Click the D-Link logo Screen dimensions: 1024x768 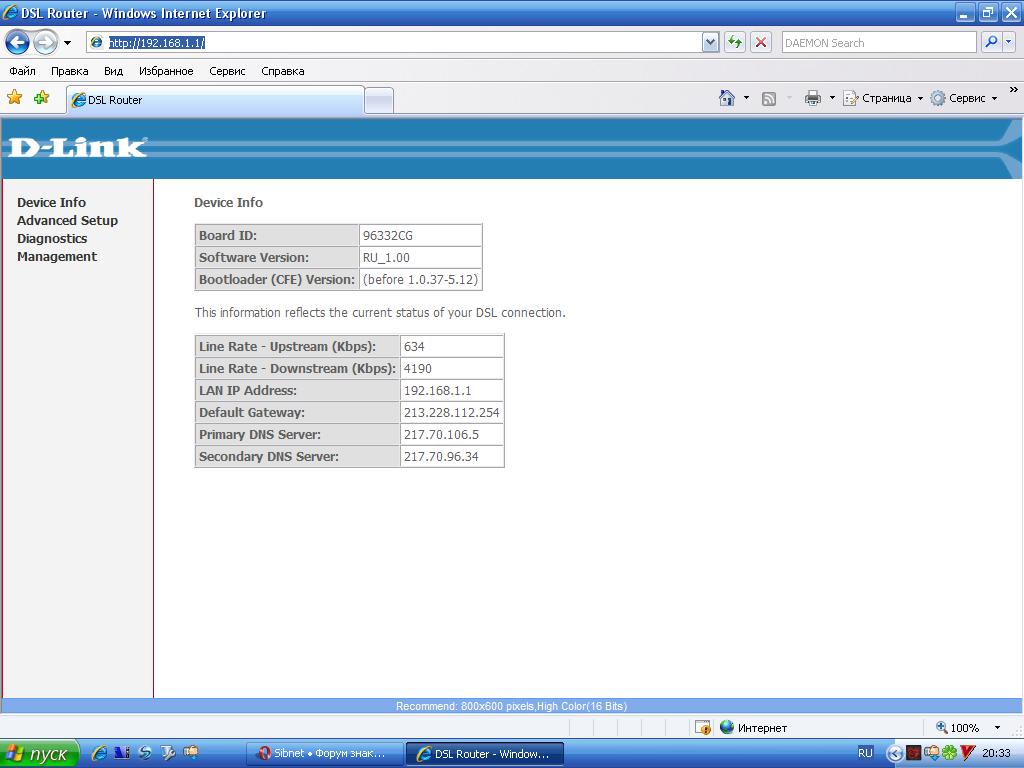click(x=77, y=148)
